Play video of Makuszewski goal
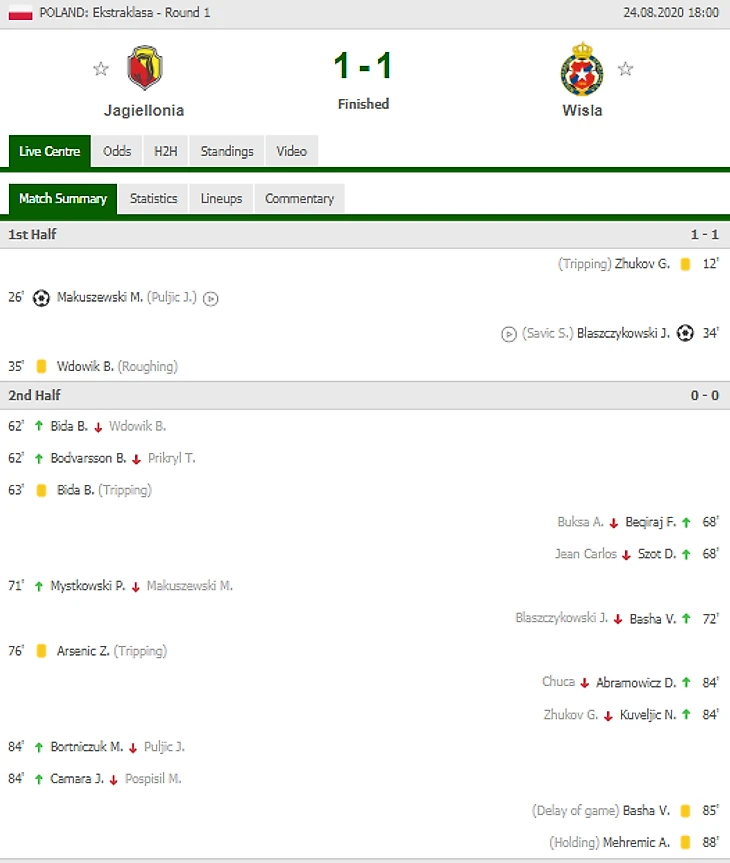The width and height of the screenshot is (730, 863). (211, 298)
